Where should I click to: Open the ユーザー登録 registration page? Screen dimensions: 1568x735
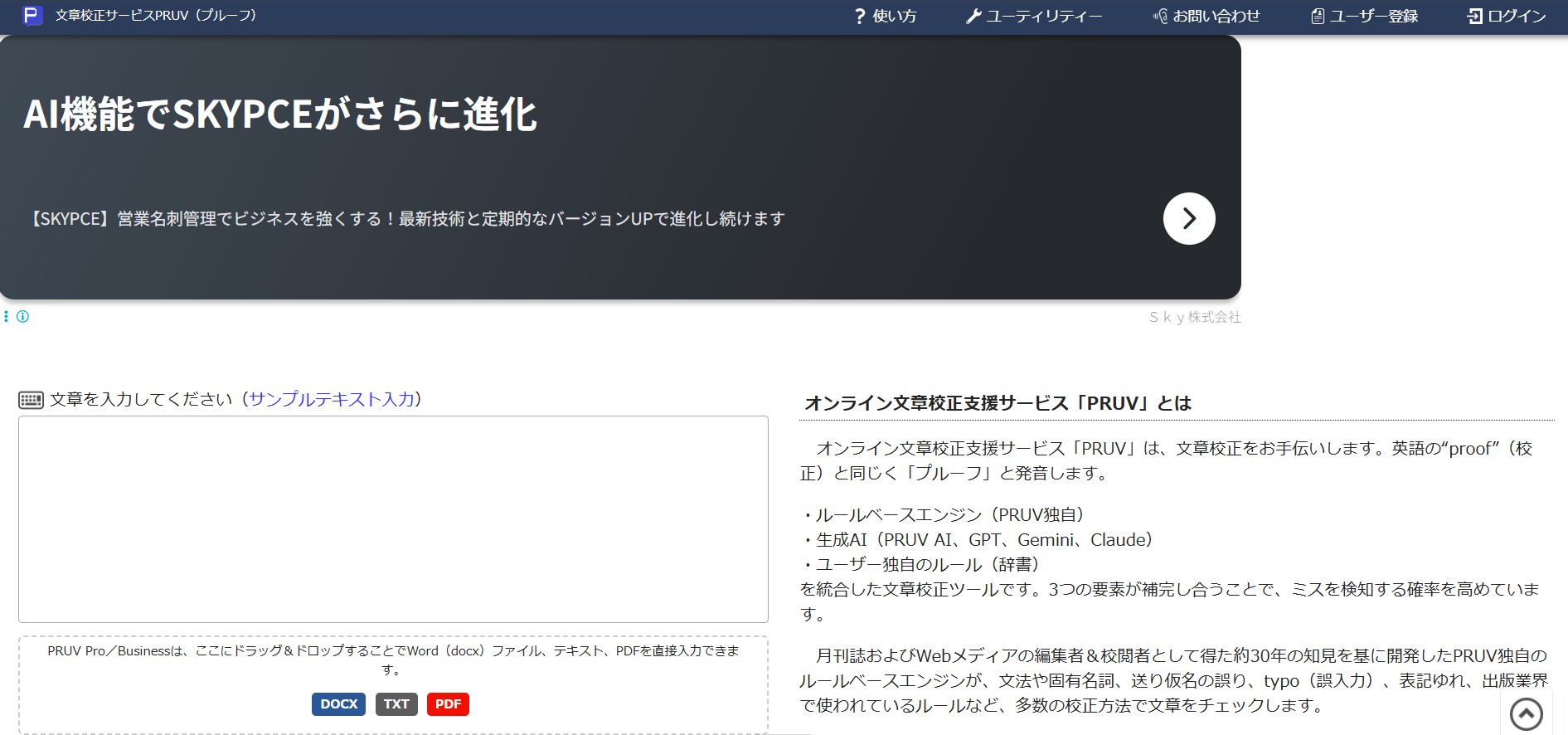pos(1365,16)
